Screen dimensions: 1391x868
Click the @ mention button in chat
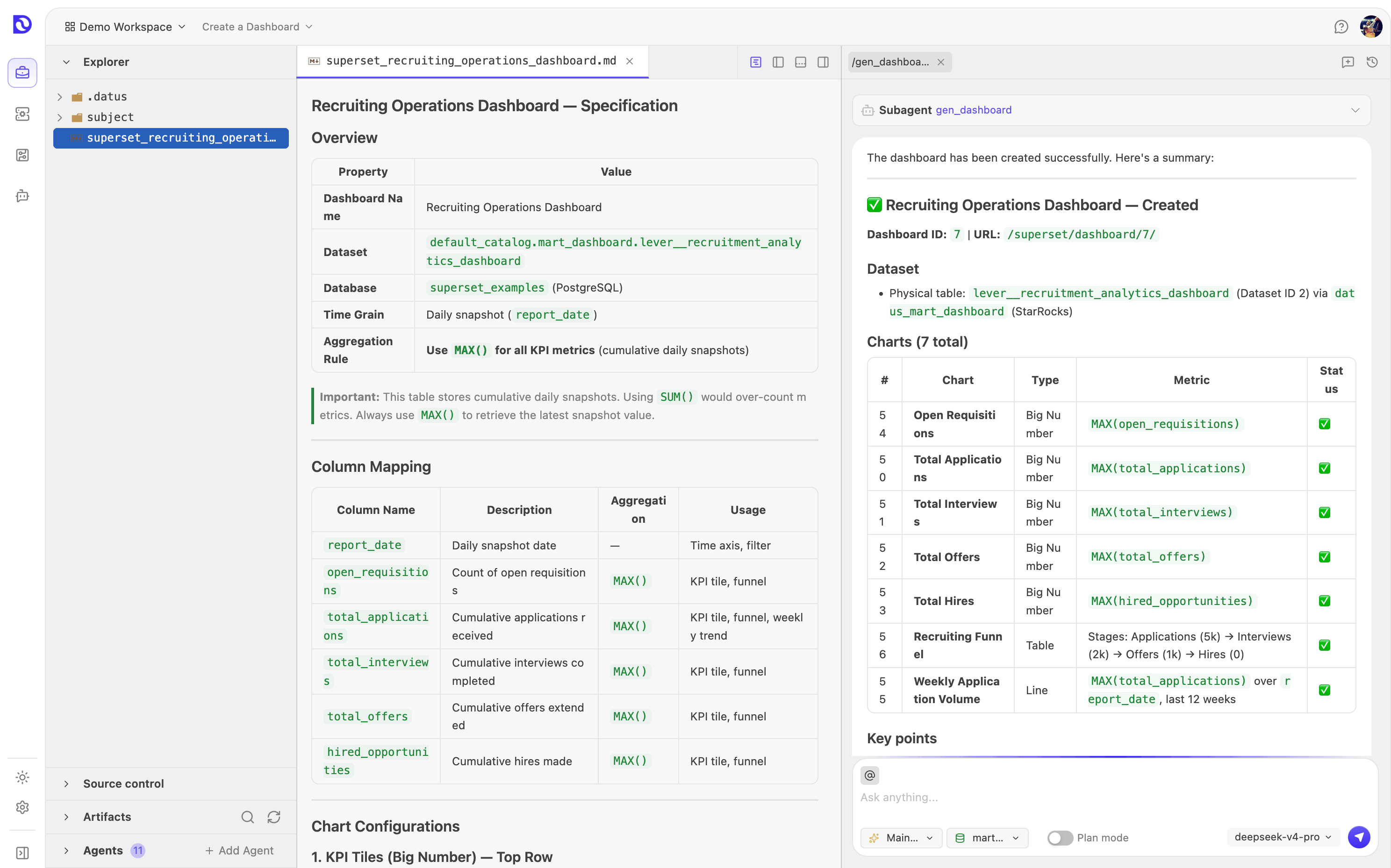coord(869,776)
